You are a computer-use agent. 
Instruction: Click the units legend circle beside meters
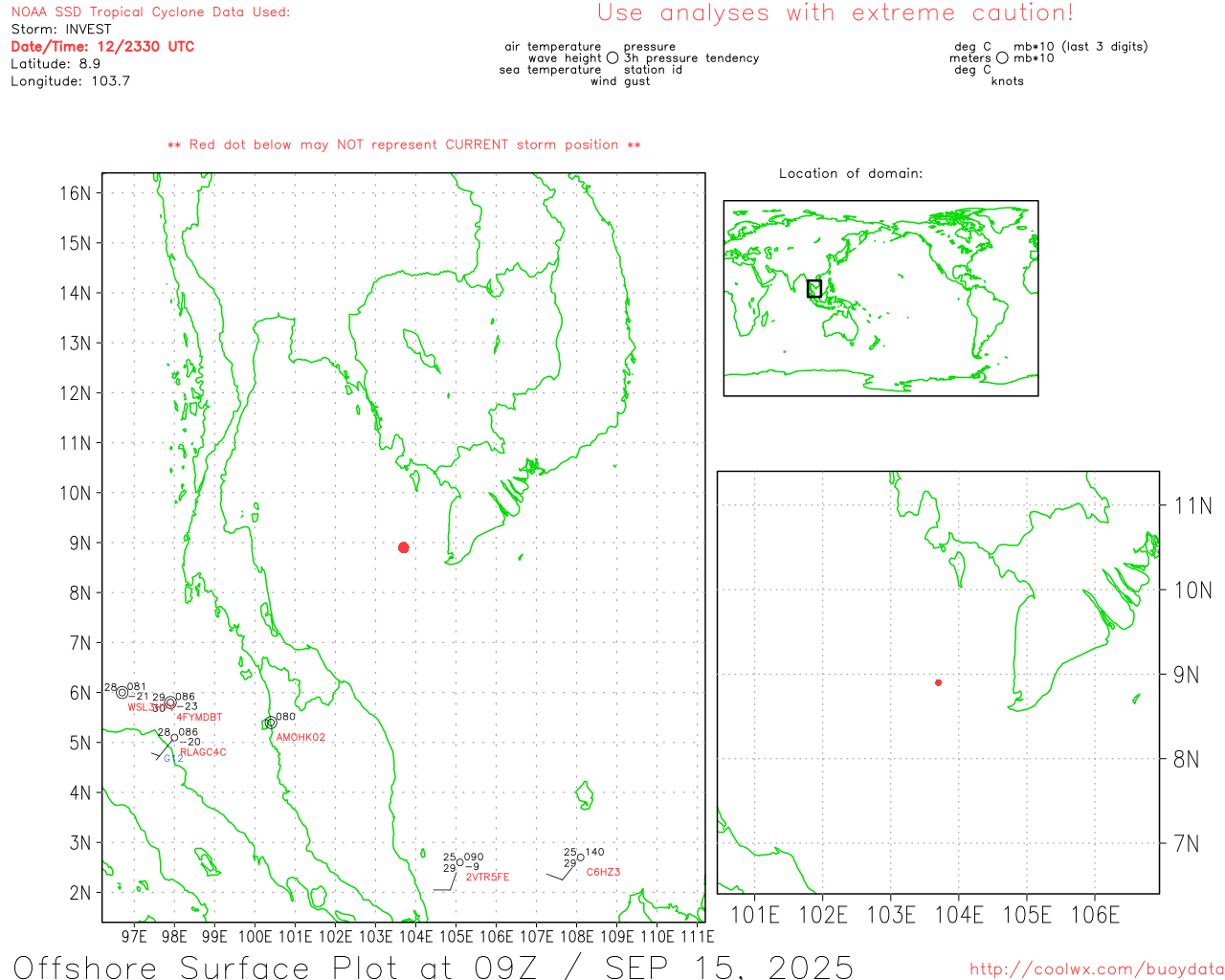(1002, 57)
